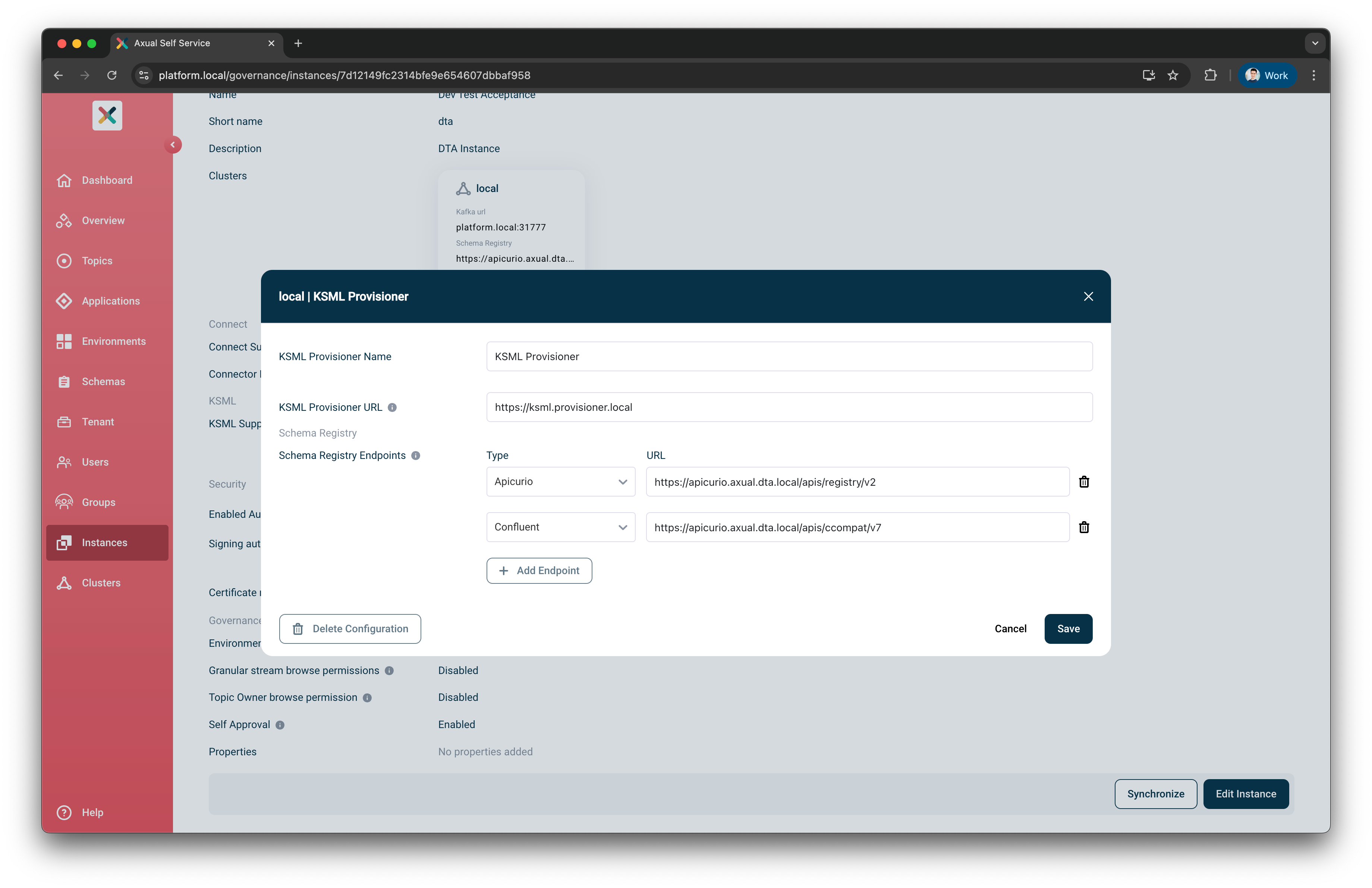Navigate to the Users section
Viewport: 1372px width, 888px height.
click(x=95, y=462)
